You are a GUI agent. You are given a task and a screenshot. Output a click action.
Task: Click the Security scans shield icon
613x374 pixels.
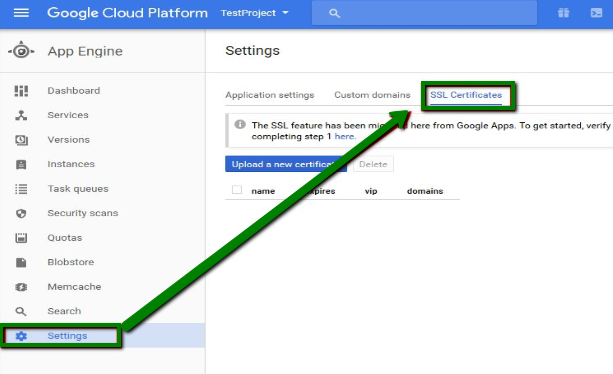pyautogui.click(x=21, y=213)
